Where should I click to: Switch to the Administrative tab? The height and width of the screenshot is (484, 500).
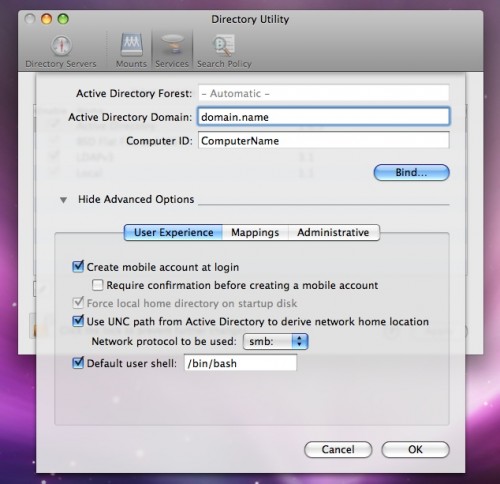click(334, 232)
